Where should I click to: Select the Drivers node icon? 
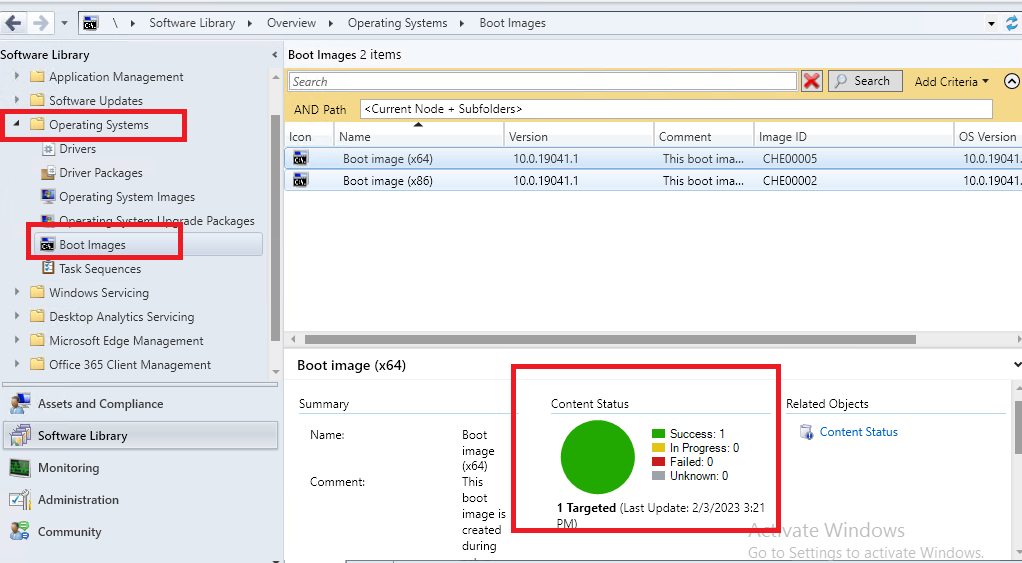[x=48, y=149]
